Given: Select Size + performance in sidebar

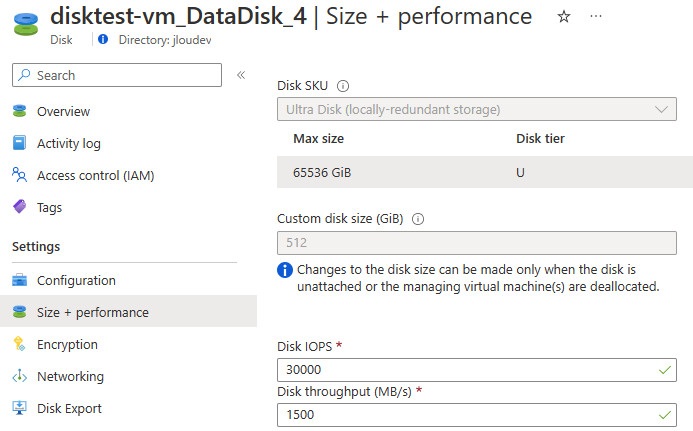Looking at the screenshot, I should [x=128, y=311].
